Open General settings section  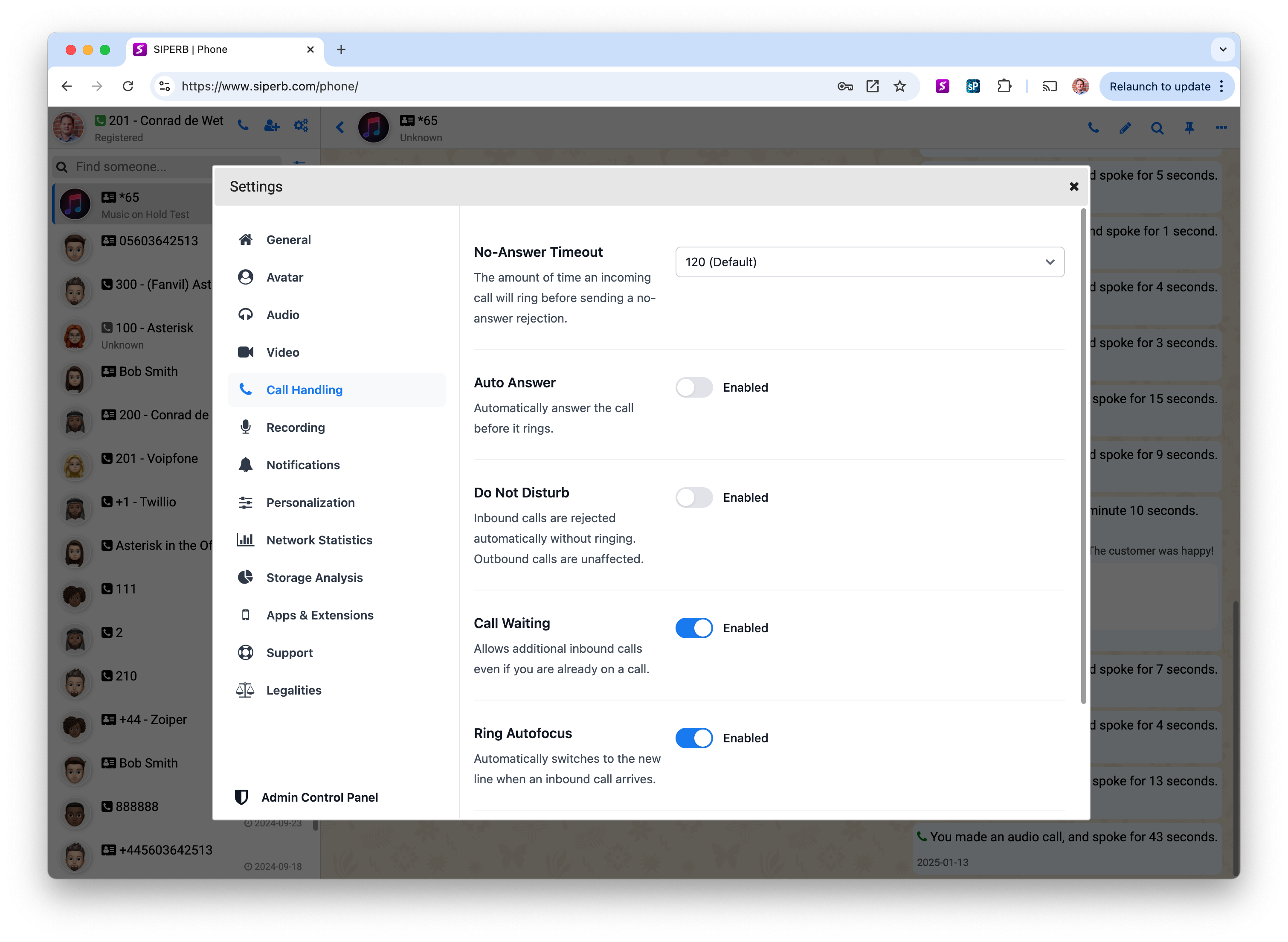point(336,239)
